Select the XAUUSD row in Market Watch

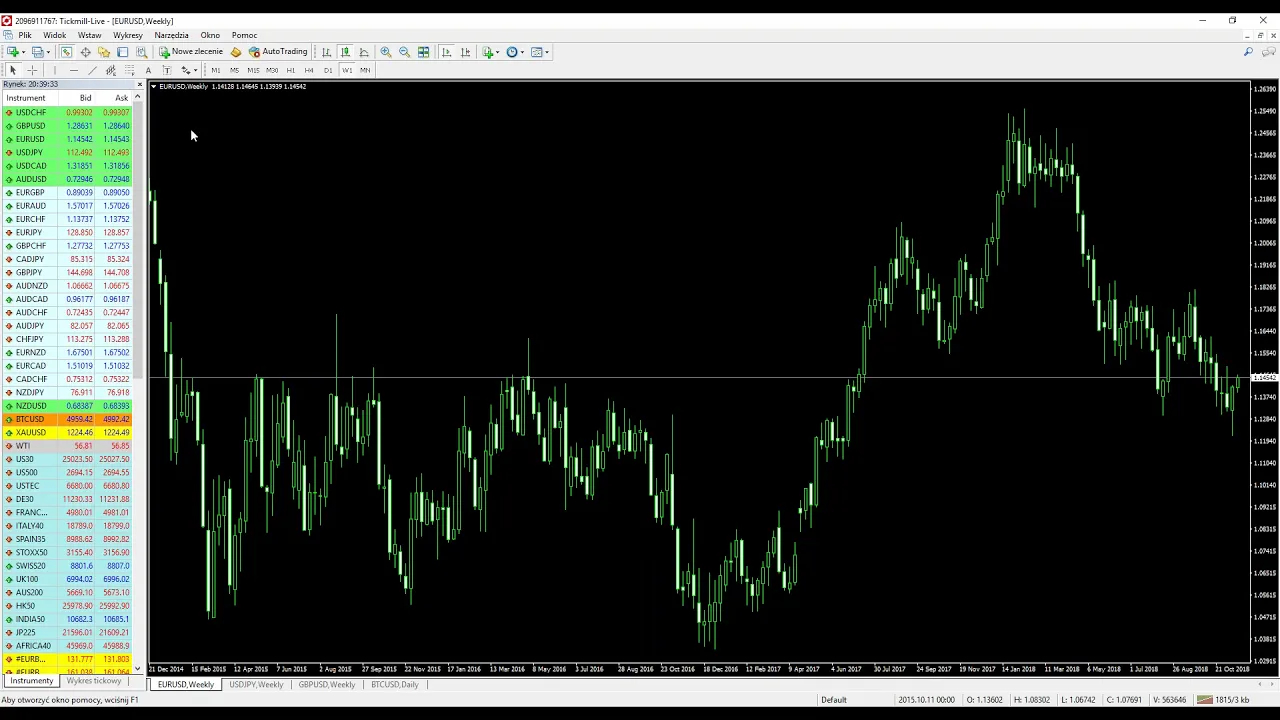tap(68, 432)
